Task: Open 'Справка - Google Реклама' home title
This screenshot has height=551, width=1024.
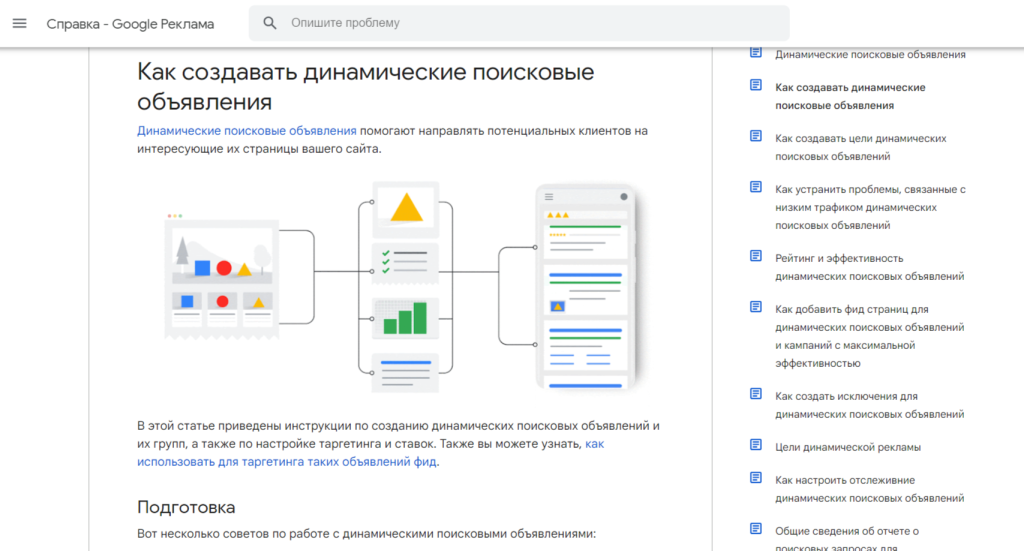Action: tap(130, 24)
